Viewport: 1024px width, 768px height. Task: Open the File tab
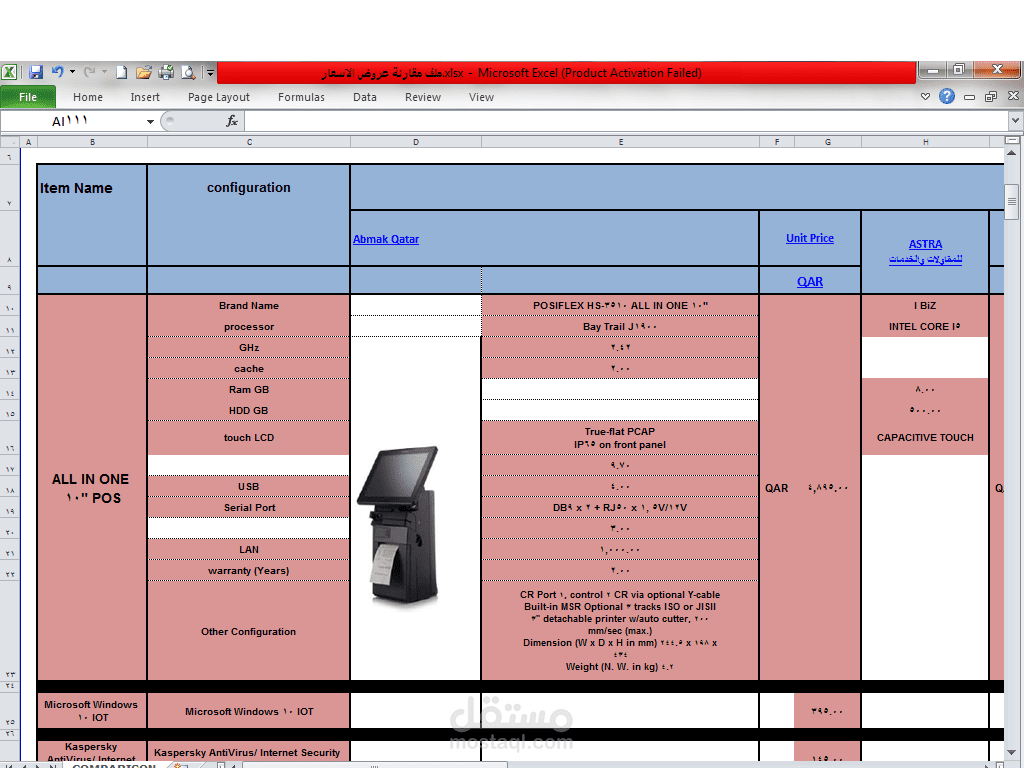point(28,97)
